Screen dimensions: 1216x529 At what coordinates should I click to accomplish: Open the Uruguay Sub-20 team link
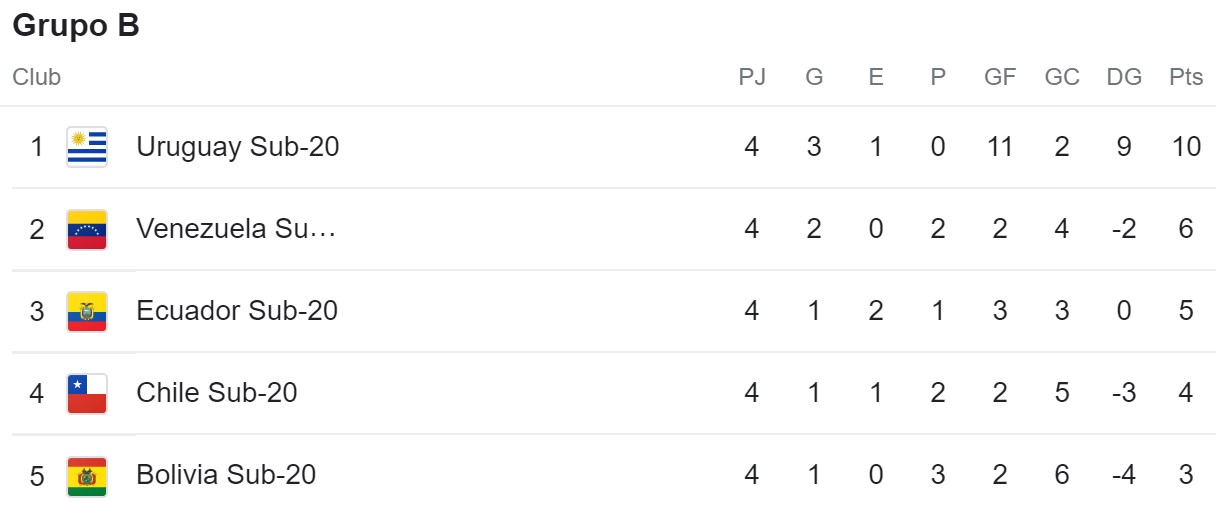pyautogui.click(x=238, y=147)
